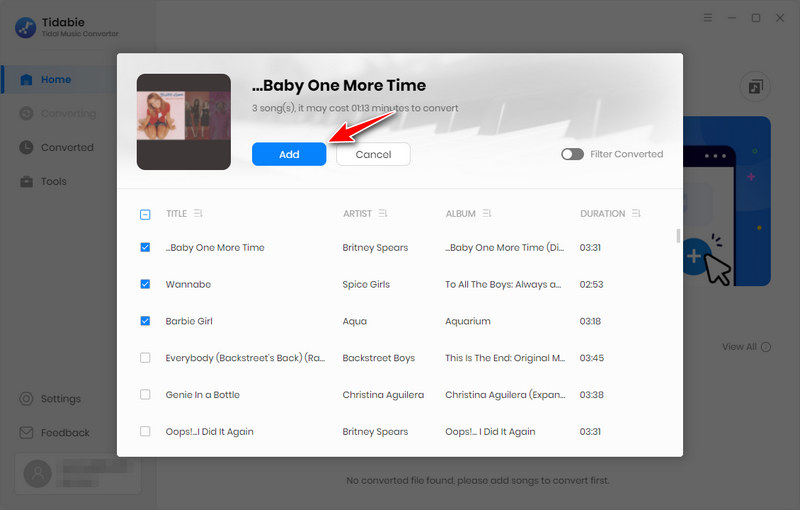Click the TITLE column header
The image size is (800, 510).
pyautogui.click(x=177, y=214)
